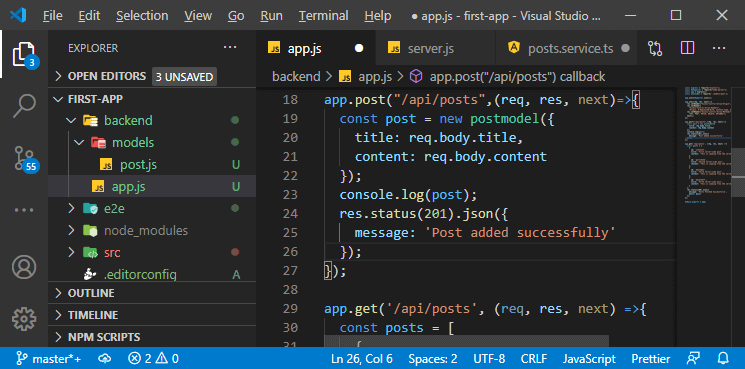745x369 pixels.
Task: Click the backend breadcrumb segment
Action: (x=296, y=76)
